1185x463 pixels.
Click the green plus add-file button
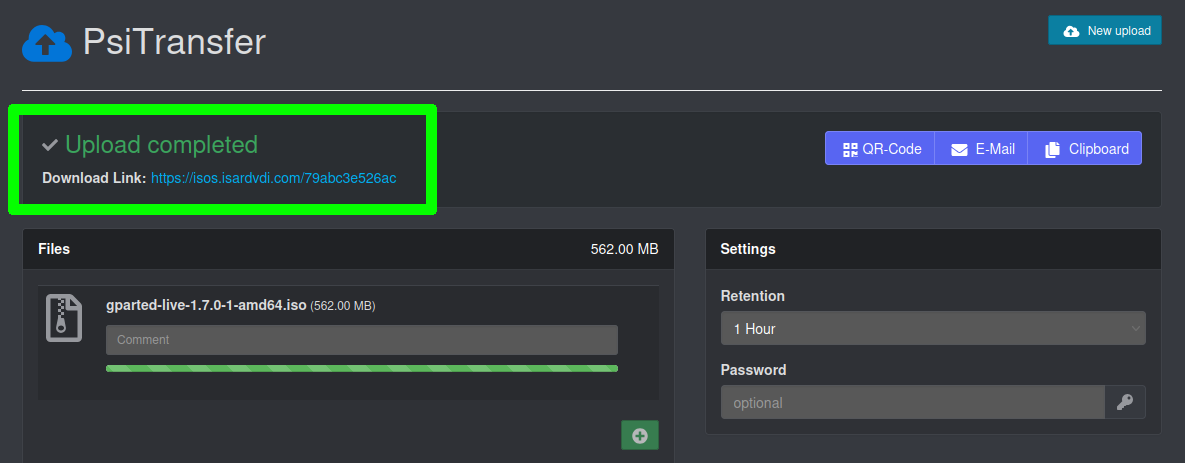coord(640,435)
